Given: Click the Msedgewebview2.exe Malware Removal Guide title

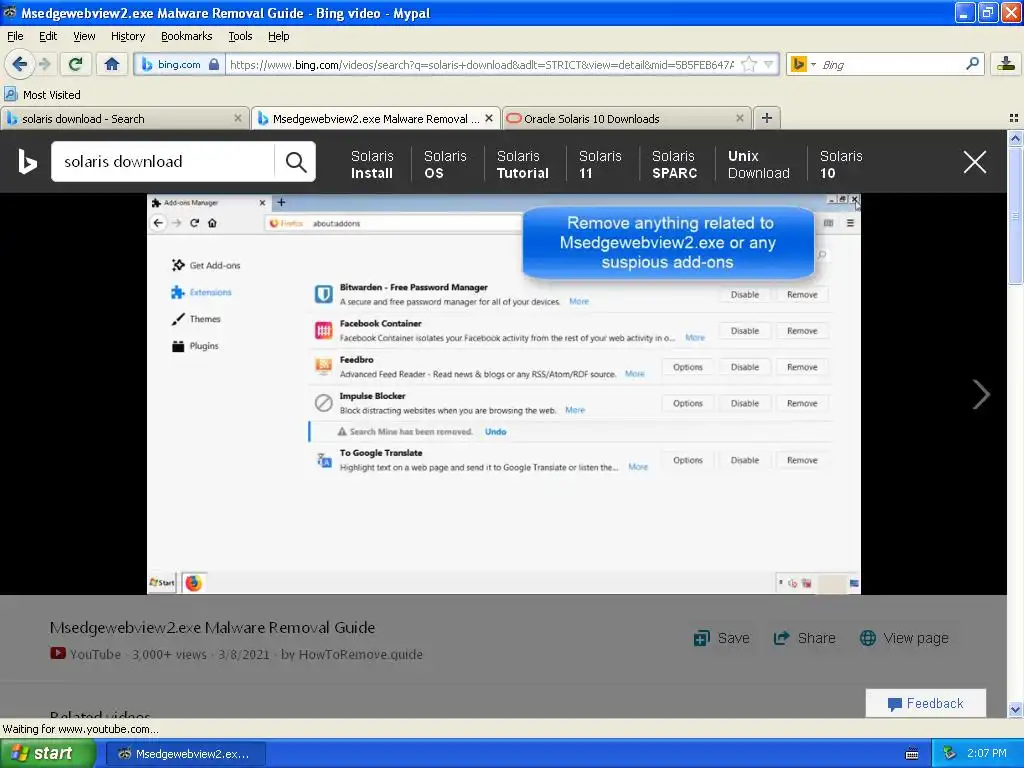Looking at the screenshot, I should click(212, 628).
